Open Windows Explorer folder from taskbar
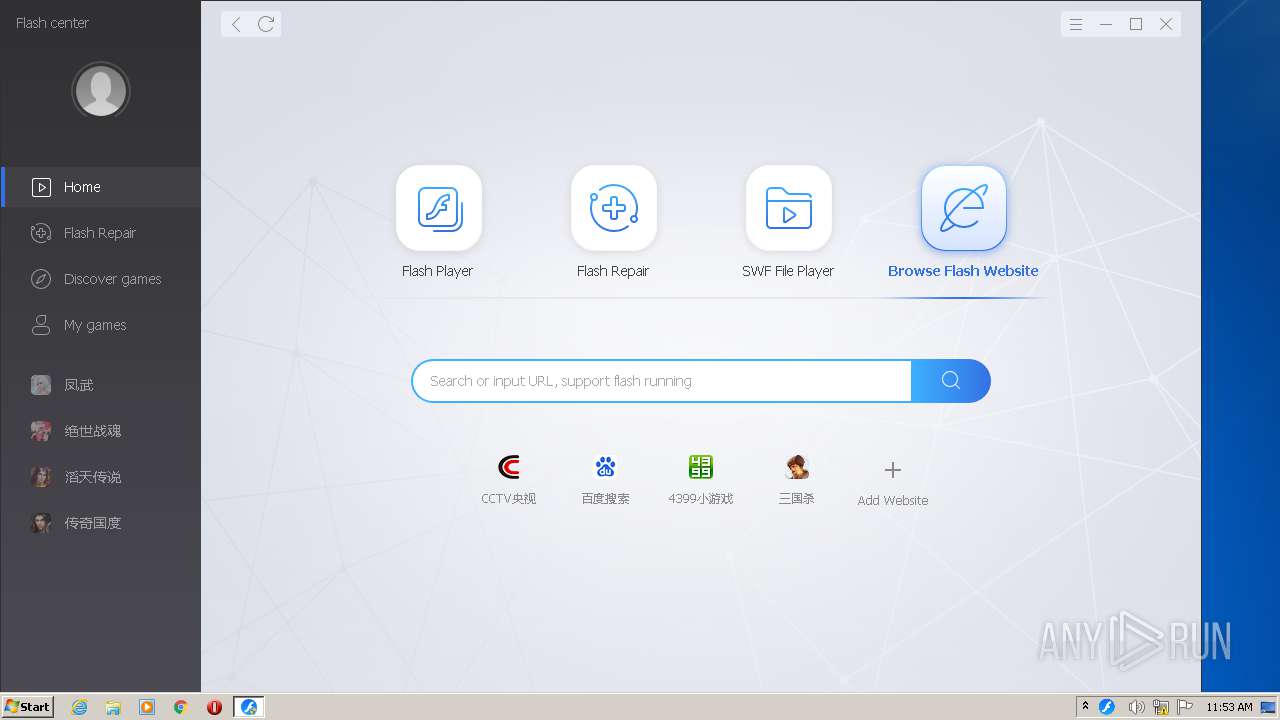Screen dimensions: 1280x720 [113, 707]
